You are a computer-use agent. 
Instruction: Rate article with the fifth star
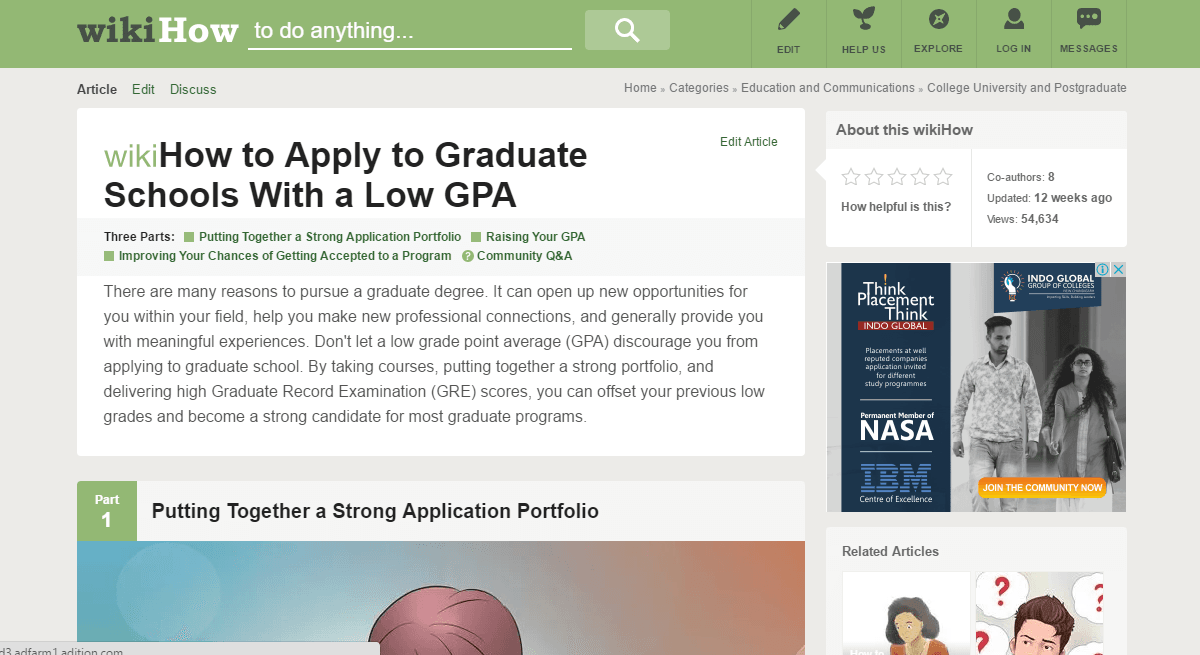pyautogui.click(x=943, y=177)
